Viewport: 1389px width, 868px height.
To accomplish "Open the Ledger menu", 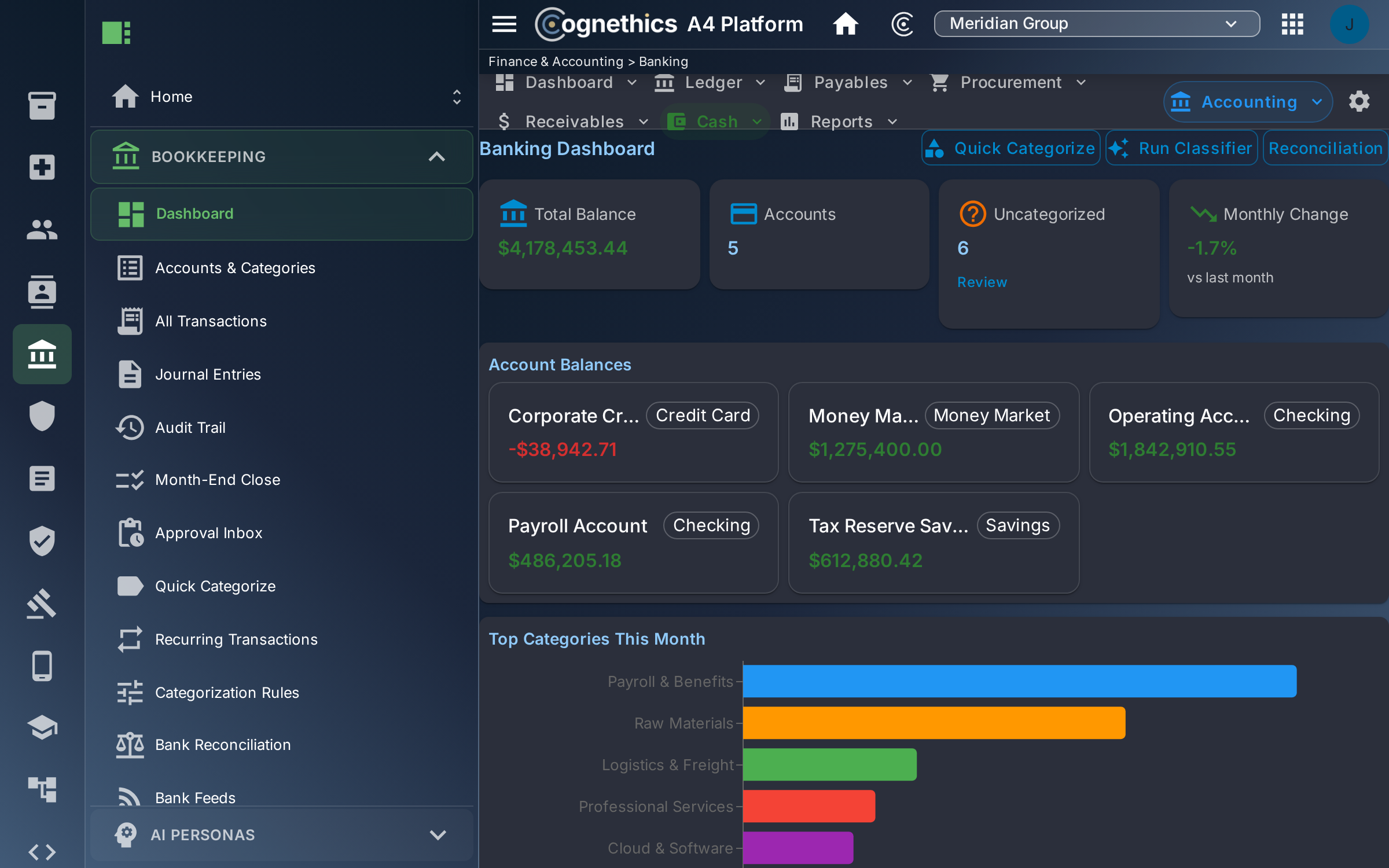I will (x=710, y=83).
